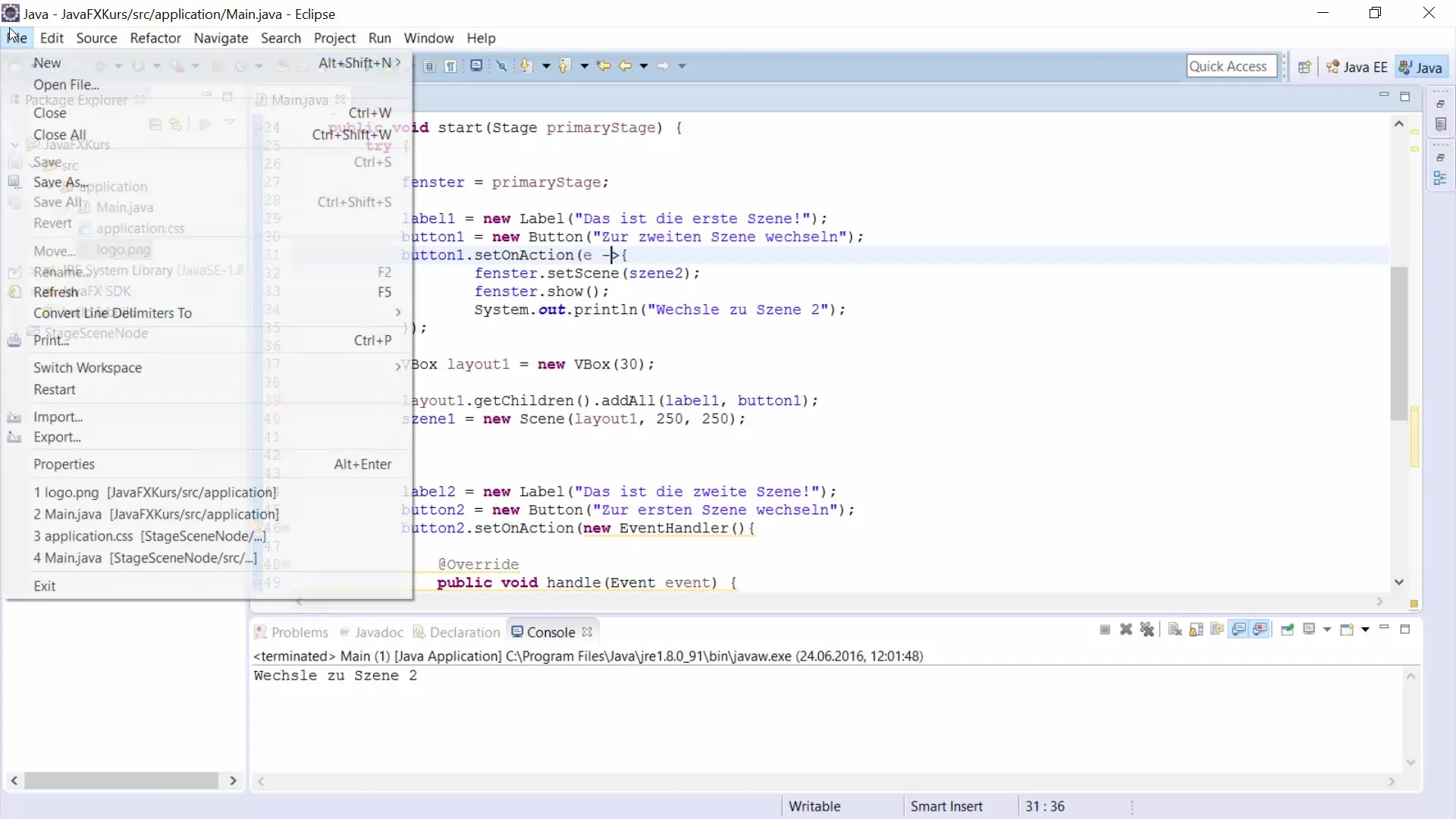Open the Open Console dropdown arrow
Viewport: 1456px width, 819px height.
tap(1365, 629)
